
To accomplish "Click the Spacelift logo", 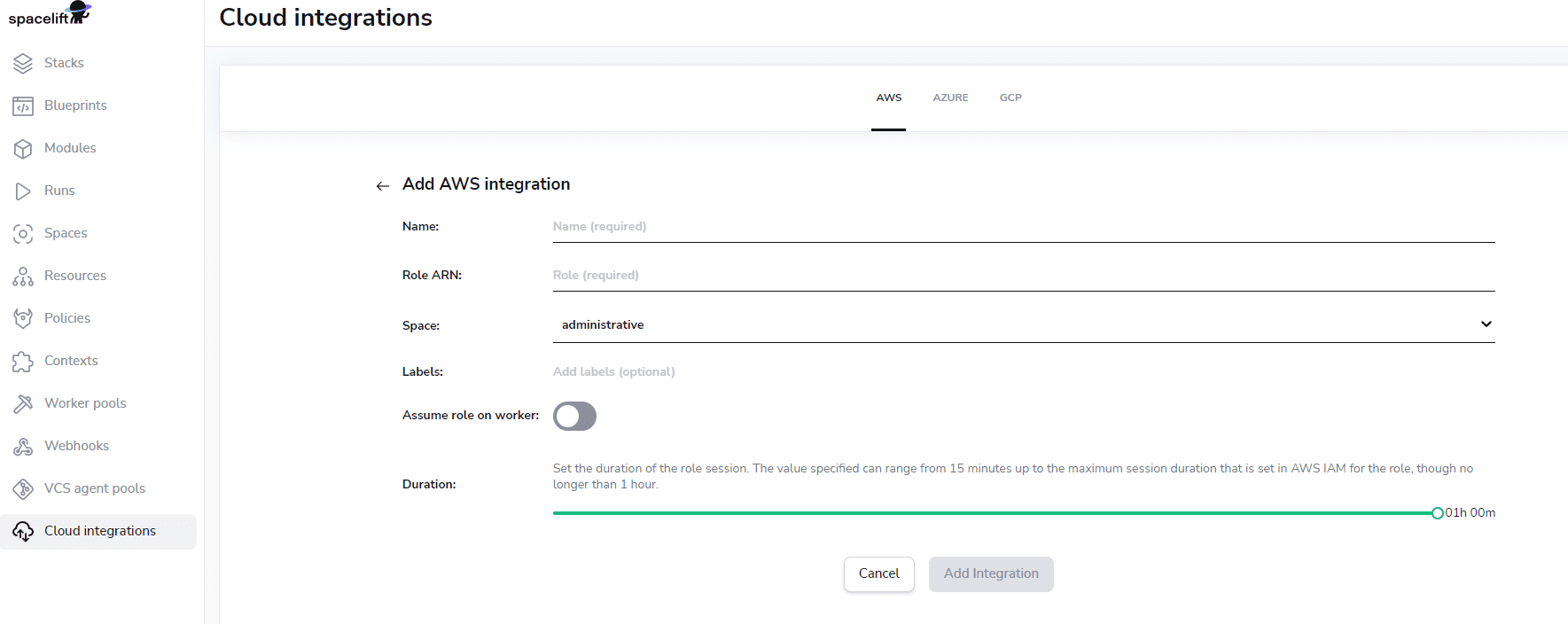I will pyautogui.click(x=50, y=13).
